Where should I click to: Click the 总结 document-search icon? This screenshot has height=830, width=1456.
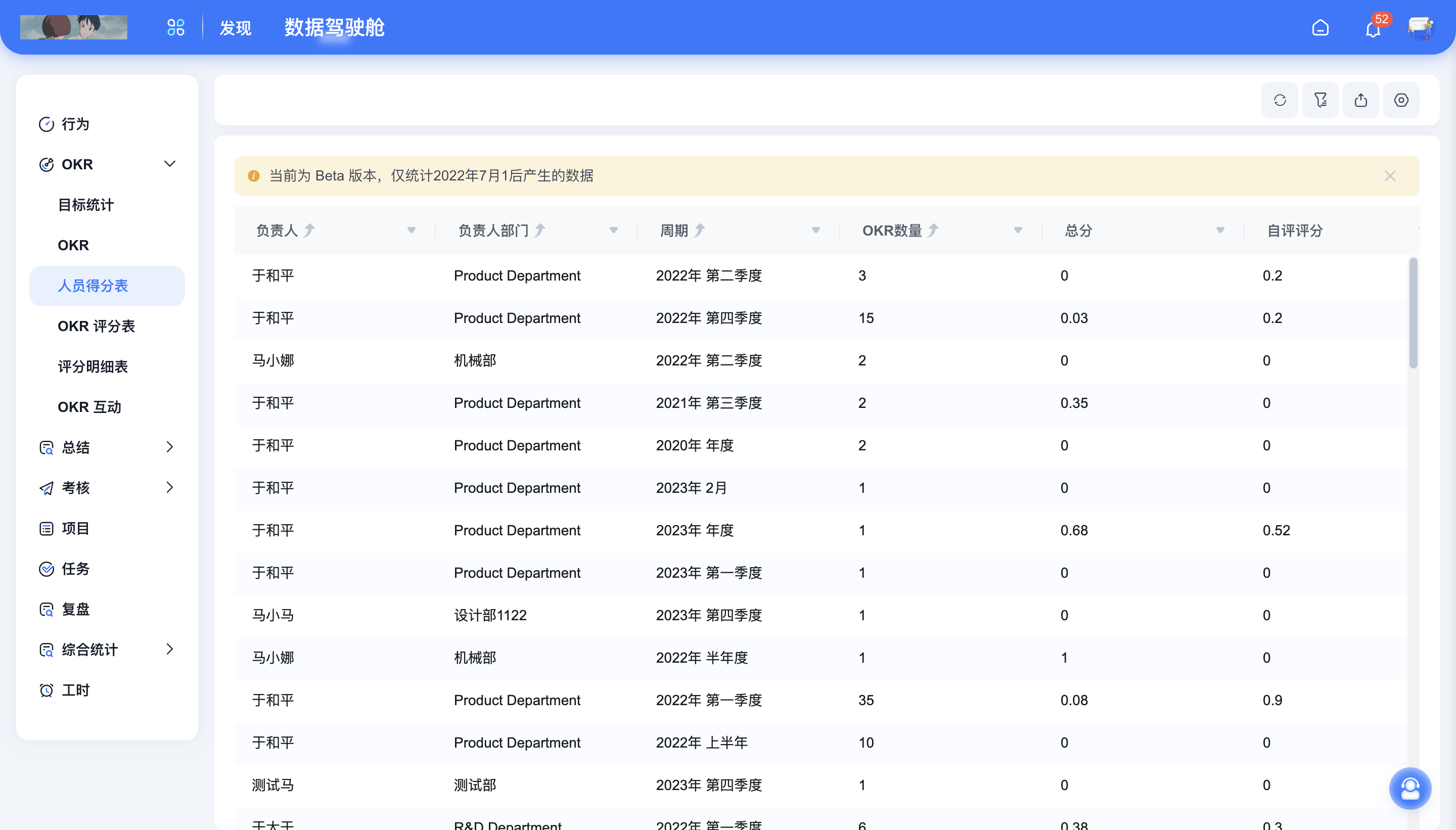pyautogui.click(x=46, y=447)
